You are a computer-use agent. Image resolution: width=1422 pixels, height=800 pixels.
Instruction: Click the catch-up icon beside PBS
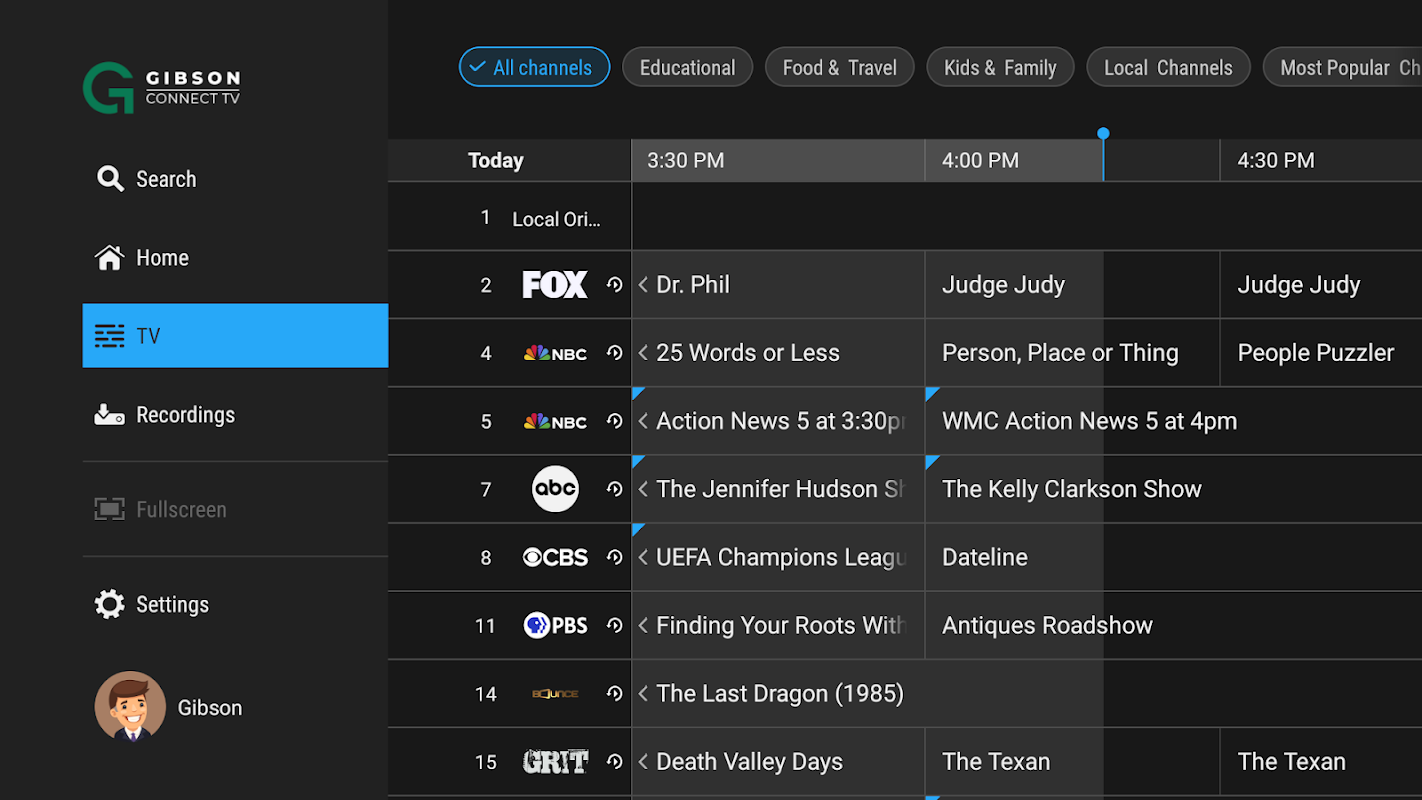point(614,625)
